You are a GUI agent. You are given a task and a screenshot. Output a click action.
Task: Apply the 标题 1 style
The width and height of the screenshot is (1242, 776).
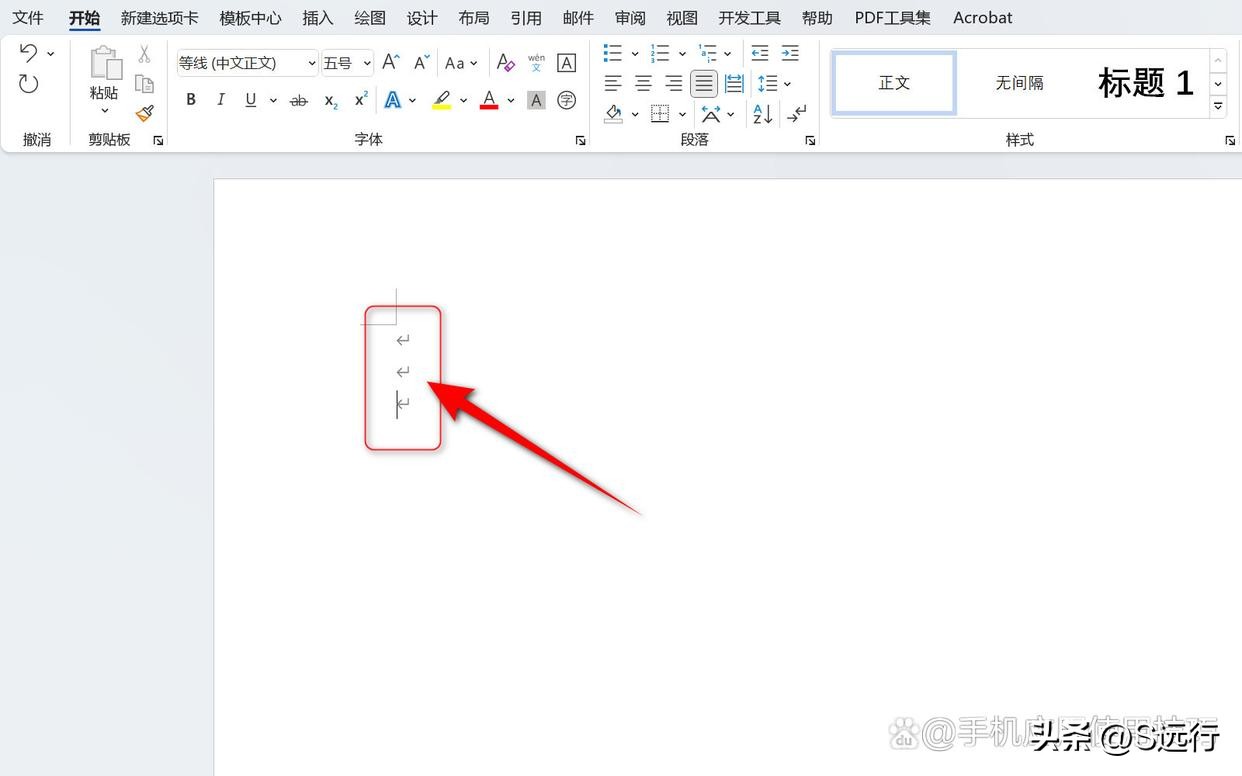[1145, 83]
